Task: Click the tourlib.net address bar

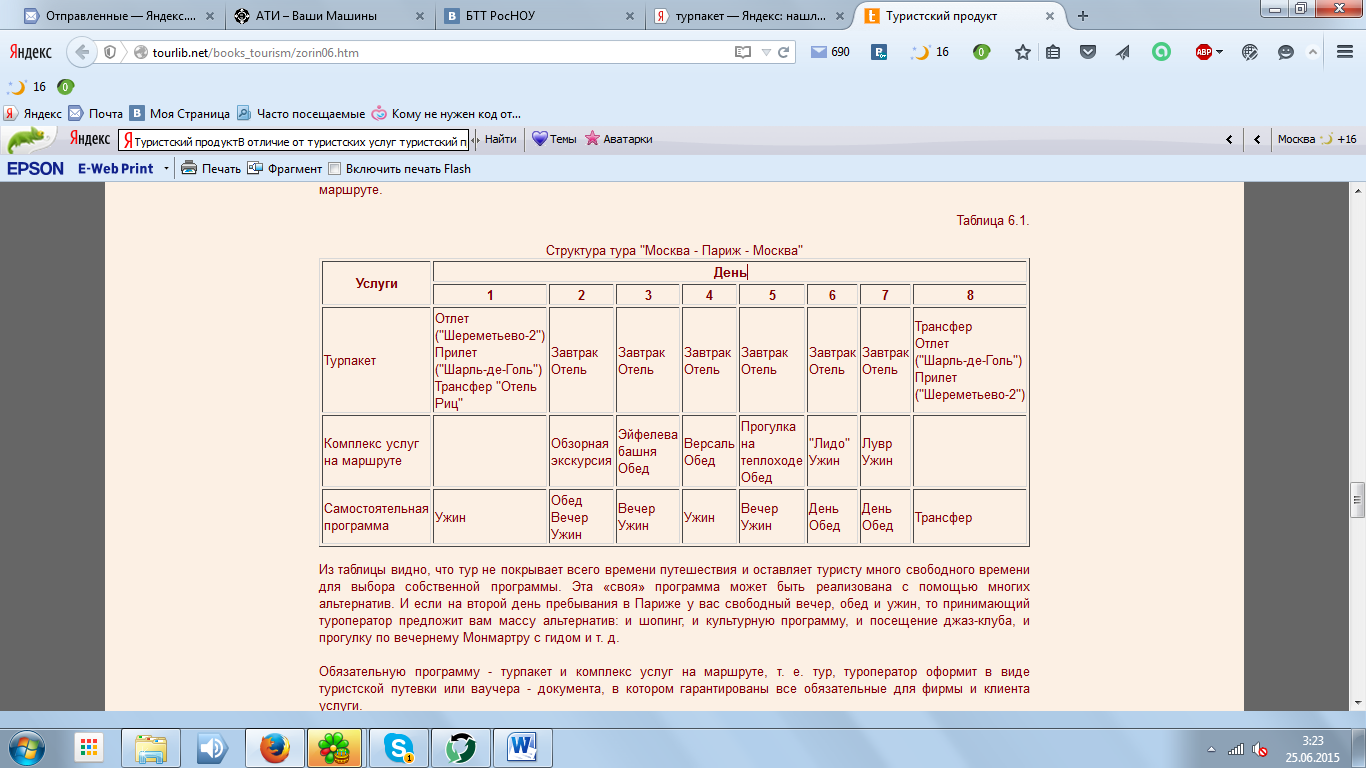Action: 430,52
